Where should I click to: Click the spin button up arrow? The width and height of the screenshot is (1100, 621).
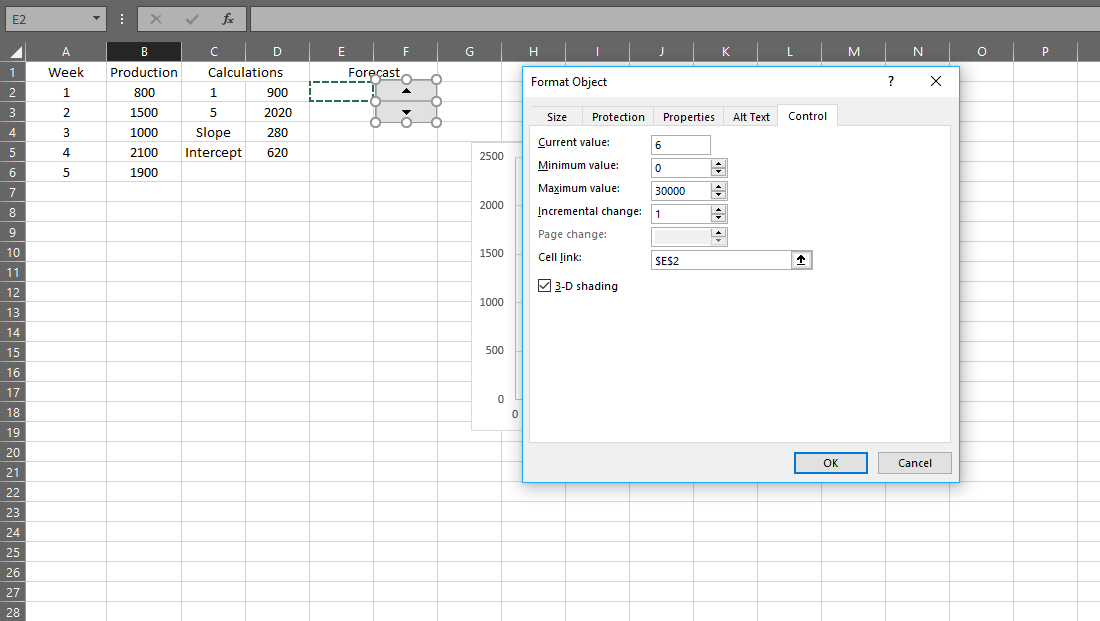[406, 91]
